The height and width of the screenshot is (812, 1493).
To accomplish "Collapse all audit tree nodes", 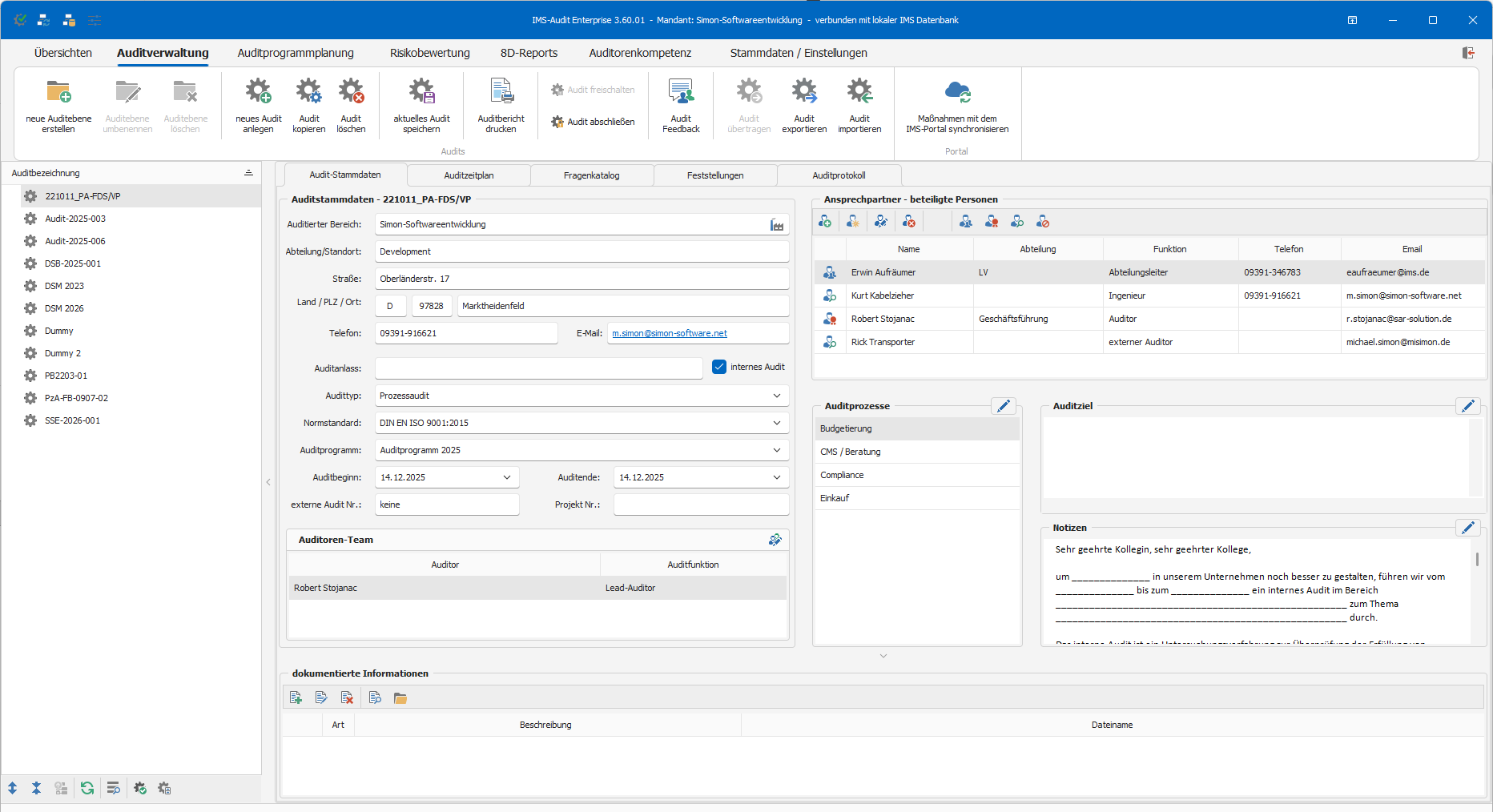I will [36, 788].
